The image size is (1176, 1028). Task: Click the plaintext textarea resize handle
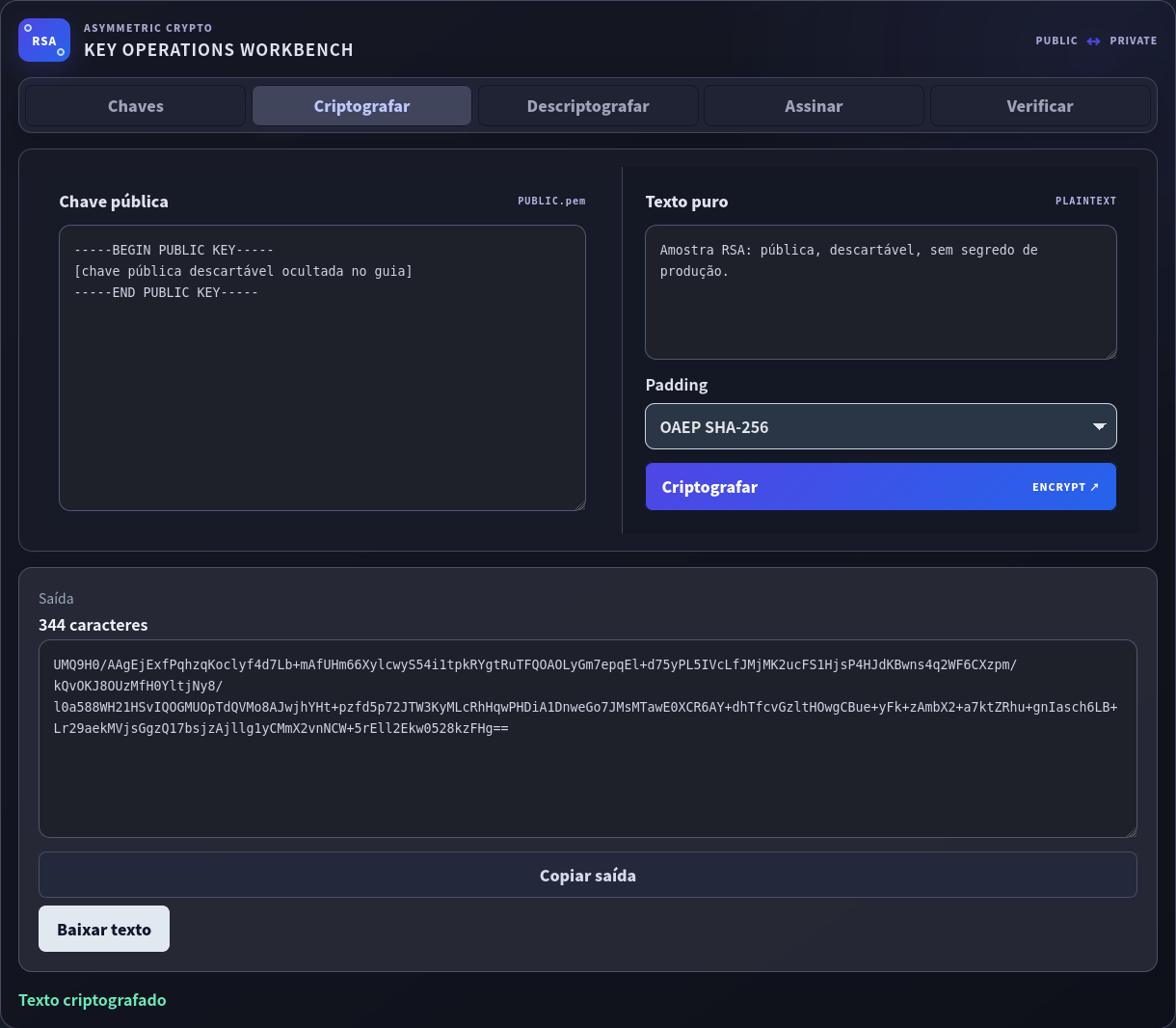click(1110, 353)
